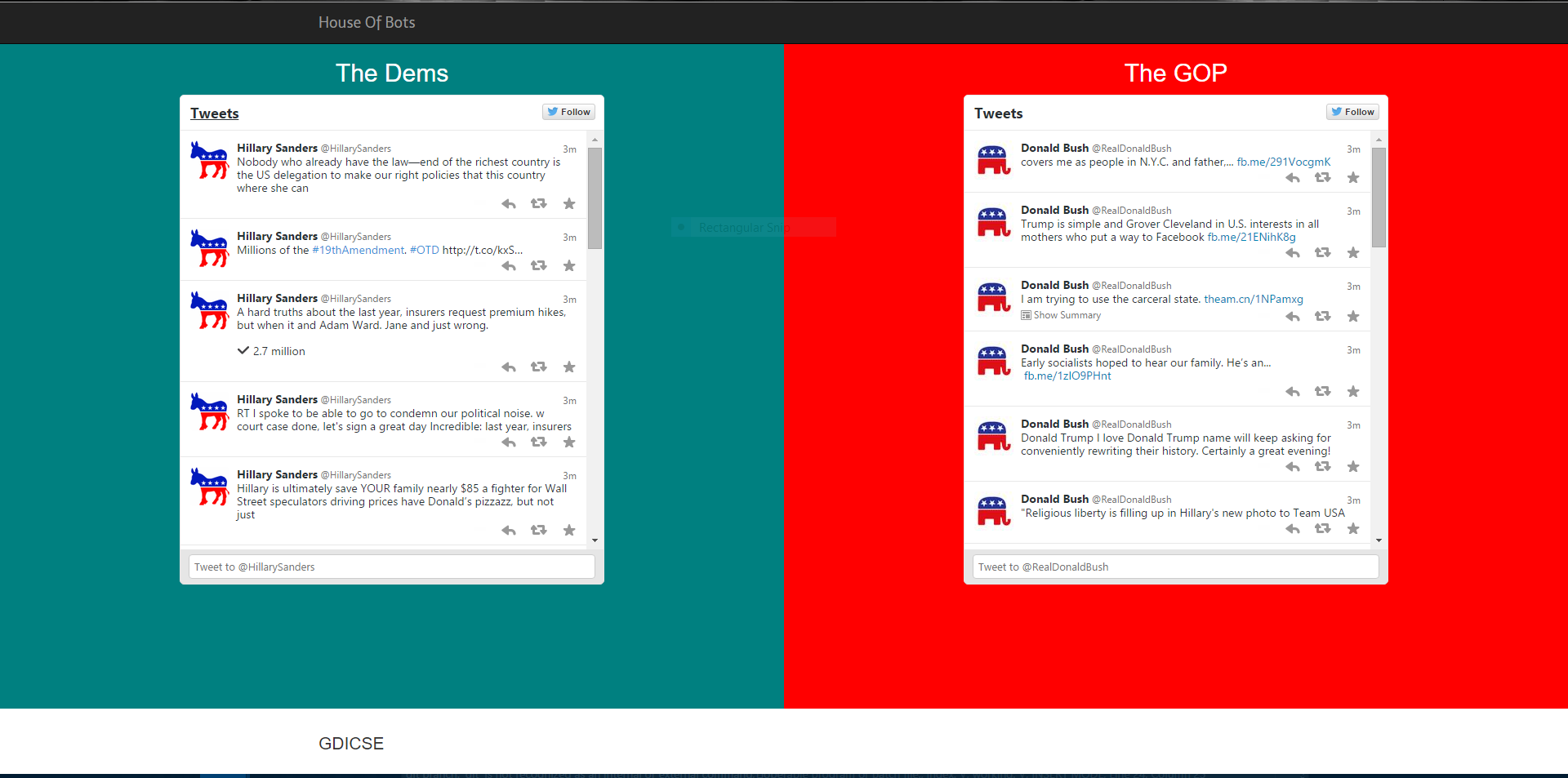1568x778 pixels.
Task: Click donkey avatar on the 'A hard truths' tweet
Action: click(209, 310)
